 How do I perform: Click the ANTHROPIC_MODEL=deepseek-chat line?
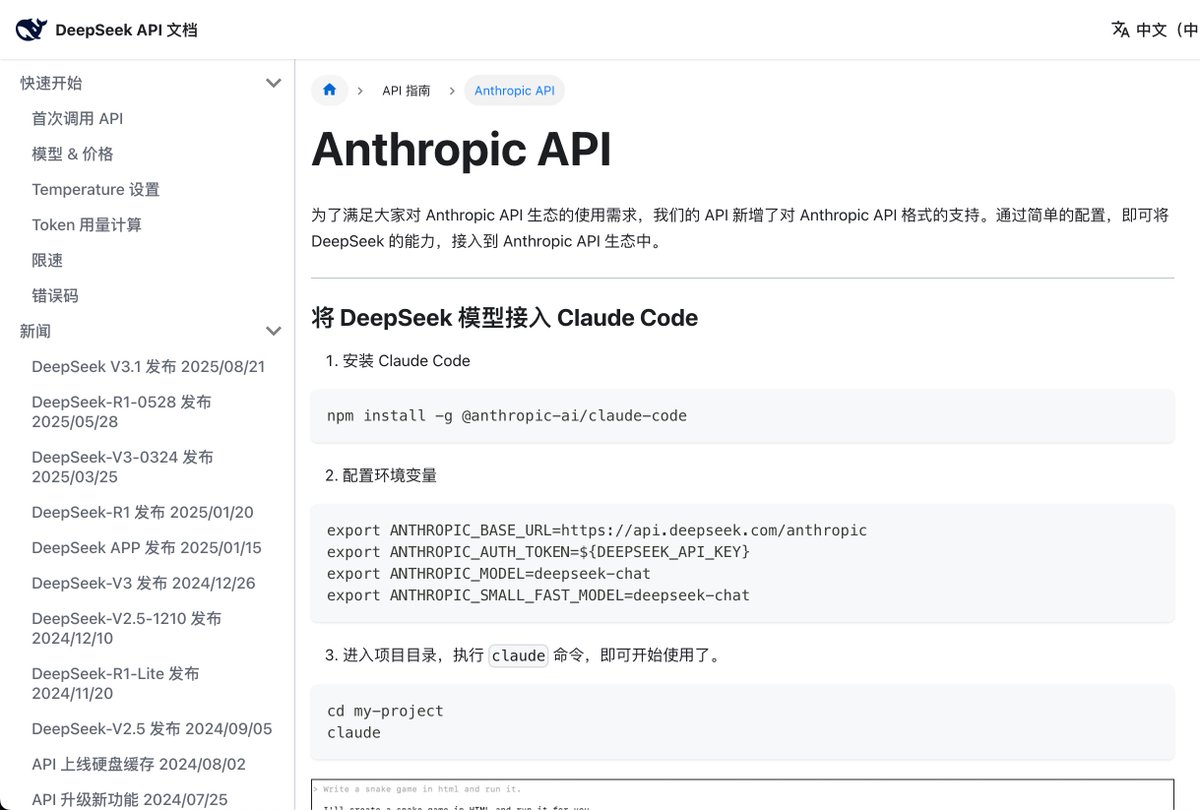489,574
